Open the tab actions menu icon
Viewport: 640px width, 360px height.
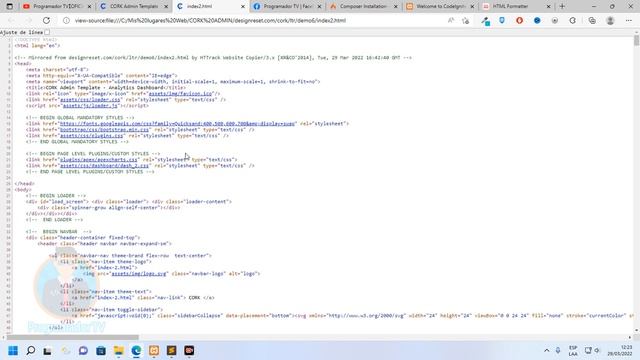(x=9, y=7)
